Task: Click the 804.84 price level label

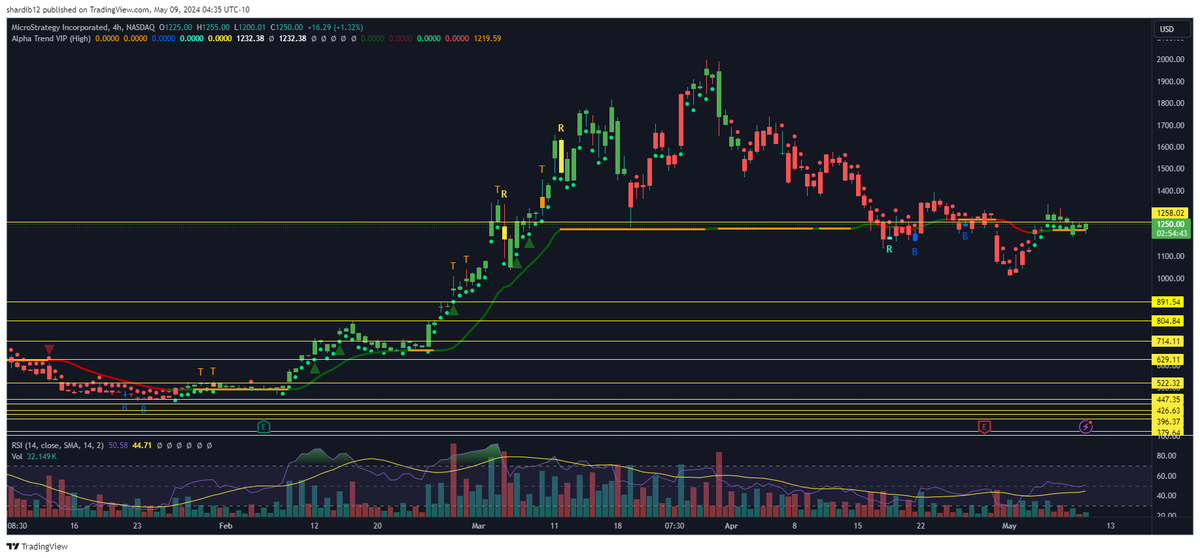Action: pyautogui.click(x=1168, y=321)
